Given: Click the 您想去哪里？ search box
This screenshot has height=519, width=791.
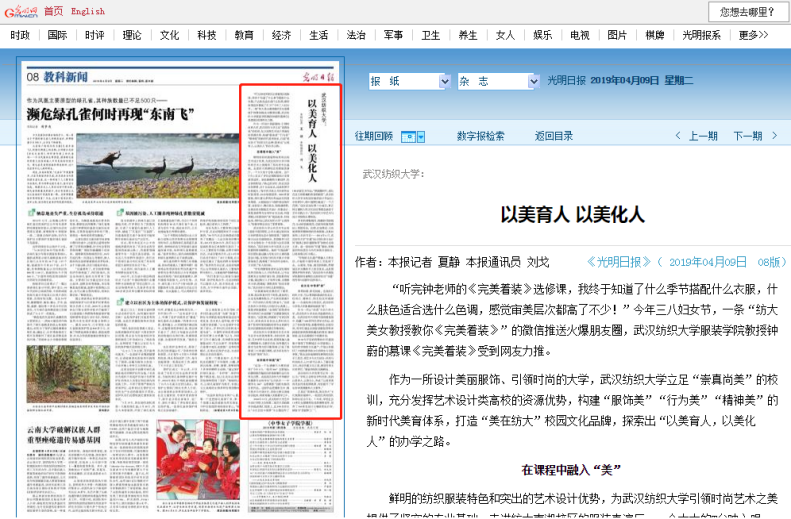Looking at the screenshot, I should [748, 12].
